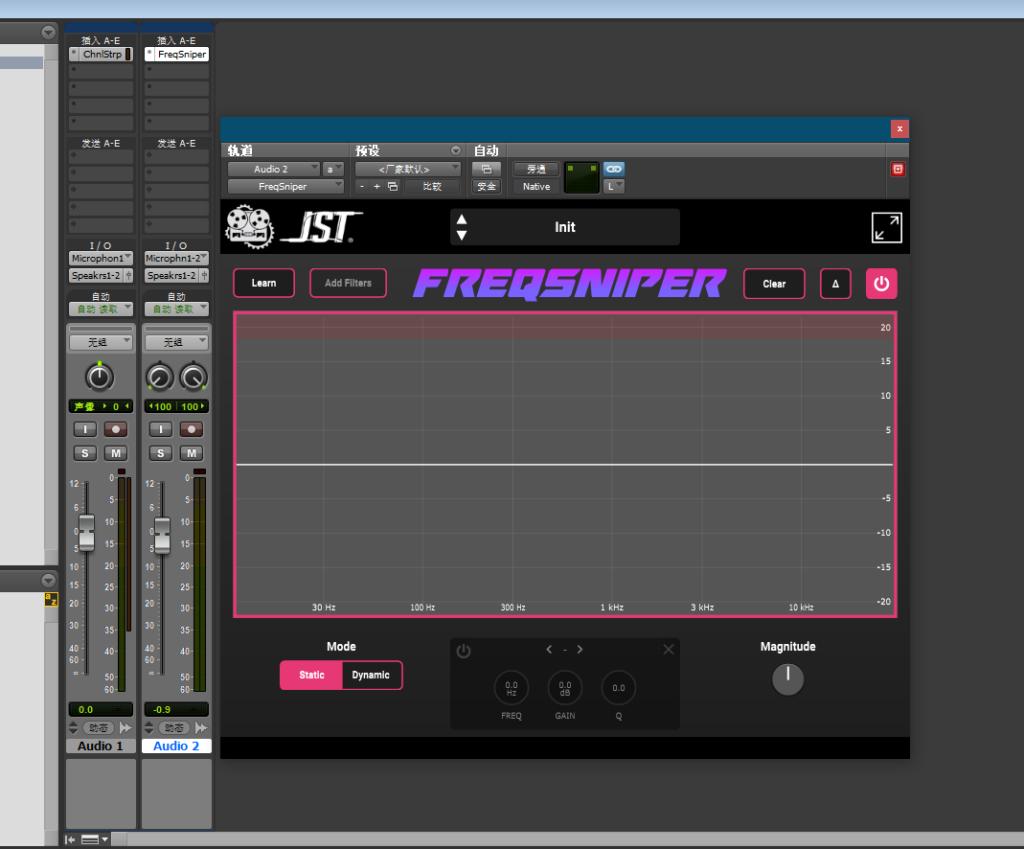This screenshot has width=1024, height=849.
Task: Open the FreqSniper insert slot on Audio 2
Action: pos(176,54)
